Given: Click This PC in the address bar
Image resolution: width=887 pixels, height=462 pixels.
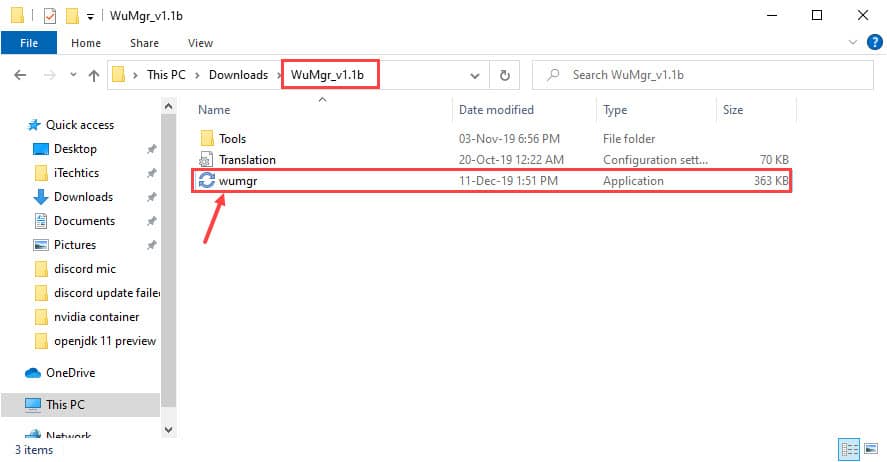Looking at the screenshot, I should coord(166,75).
